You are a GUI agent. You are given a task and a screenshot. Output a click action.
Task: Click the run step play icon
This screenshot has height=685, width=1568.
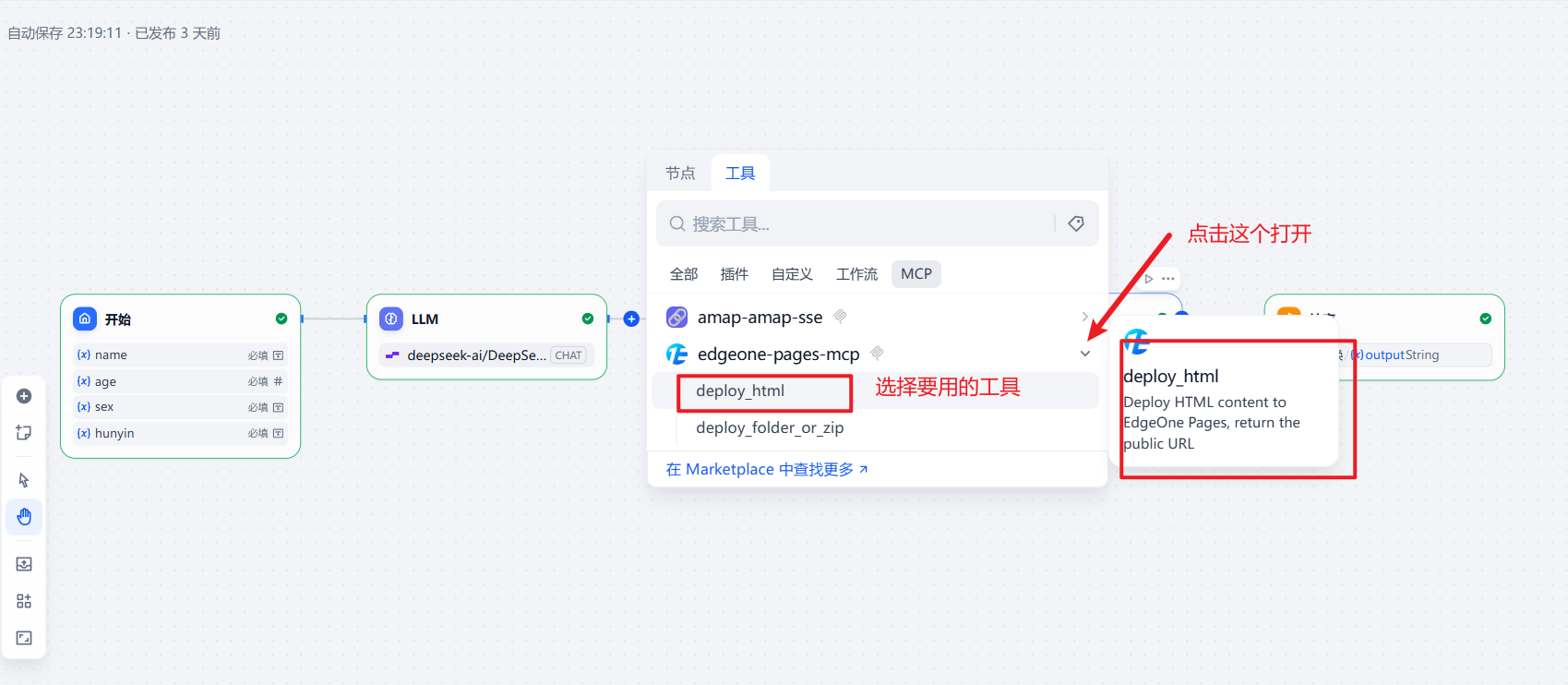coord(1149,278)
